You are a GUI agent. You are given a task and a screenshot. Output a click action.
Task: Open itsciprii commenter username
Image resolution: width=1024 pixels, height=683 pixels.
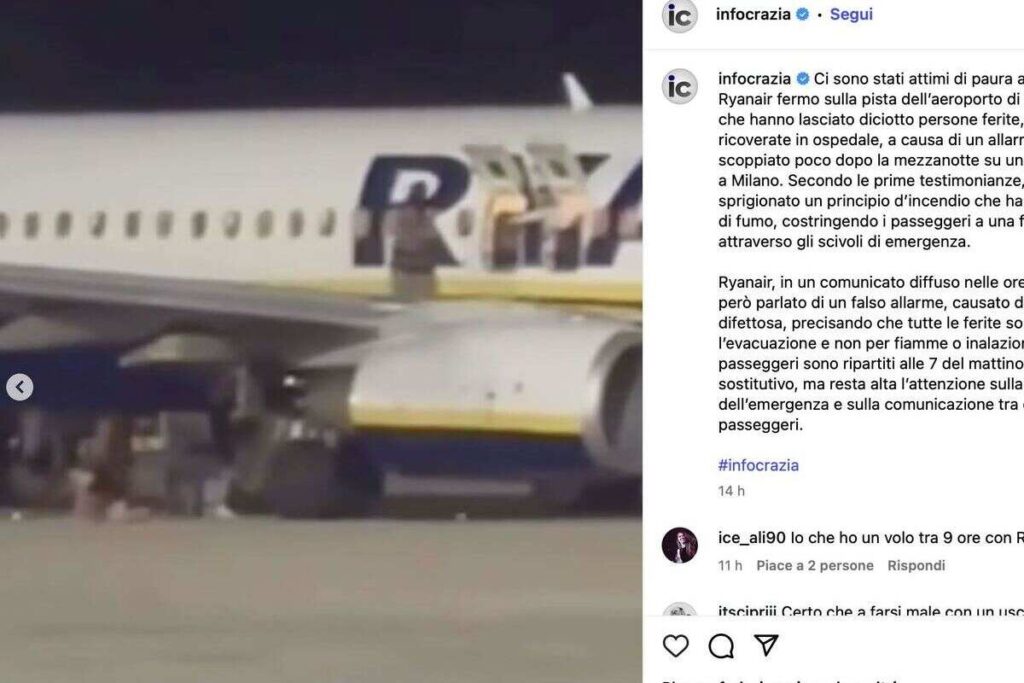click(x=747, y=611)
